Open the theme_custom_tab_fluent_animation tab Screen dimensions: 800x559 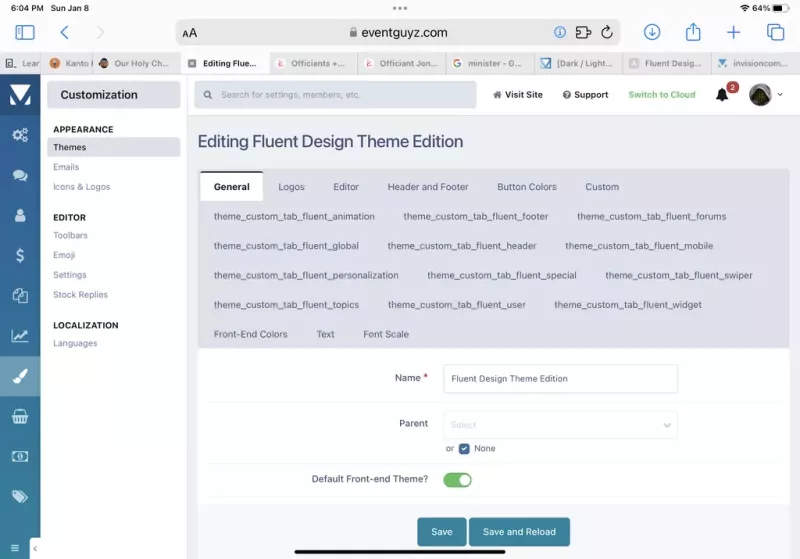[294, 216]
